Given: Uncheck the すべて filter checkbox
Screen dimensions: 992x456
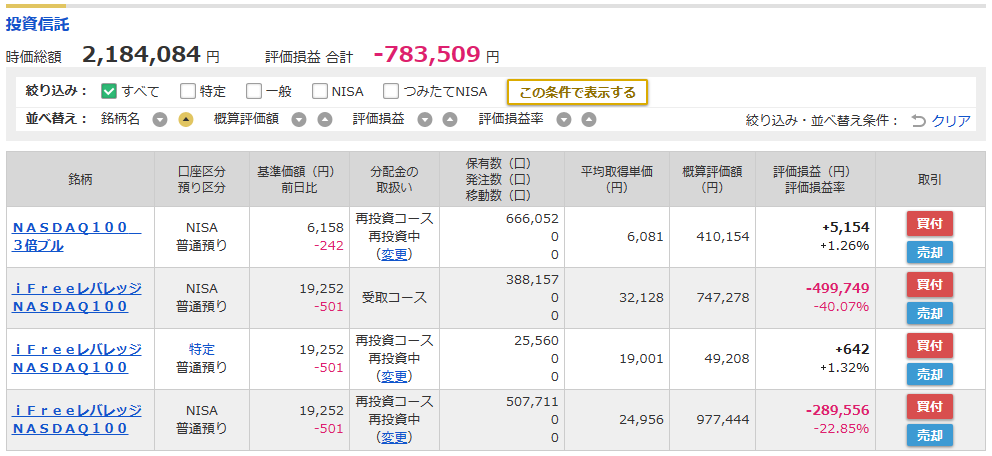Looking at the screenshot, I should point(109,92).
